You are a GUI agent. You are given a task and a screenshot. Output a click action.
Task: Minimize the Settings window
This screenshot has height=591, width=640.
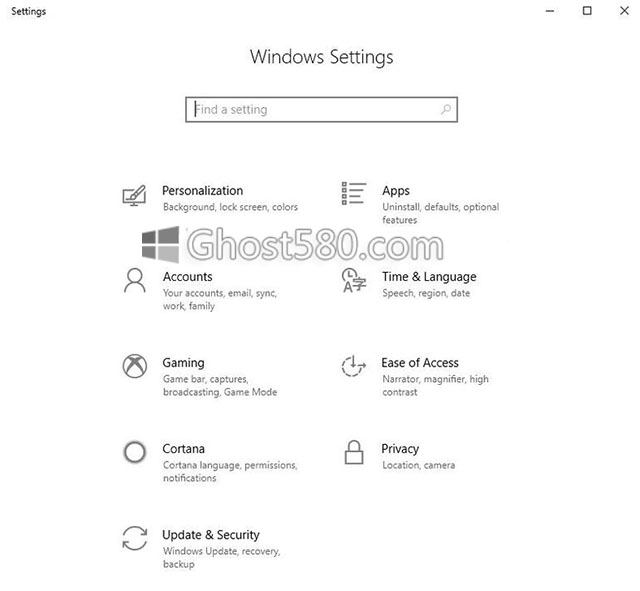(x=550, y=11)
